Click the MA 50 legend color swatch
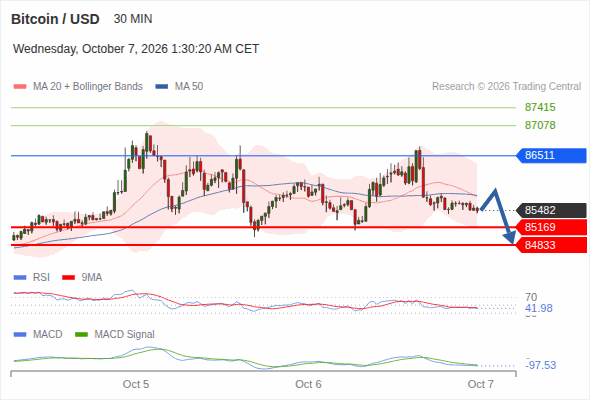This screenshot has width=590, height=400. tap(162, 87)
